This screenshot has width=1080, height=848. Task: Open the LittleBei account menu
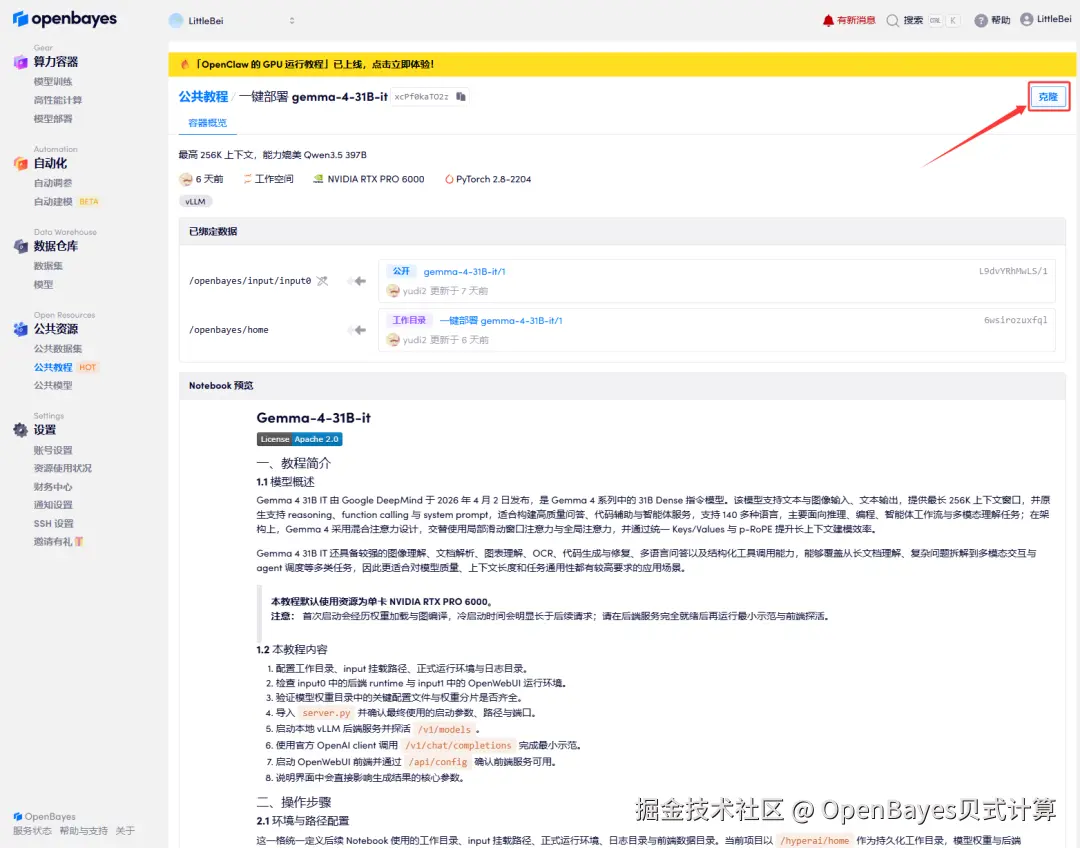[1046, 19]
